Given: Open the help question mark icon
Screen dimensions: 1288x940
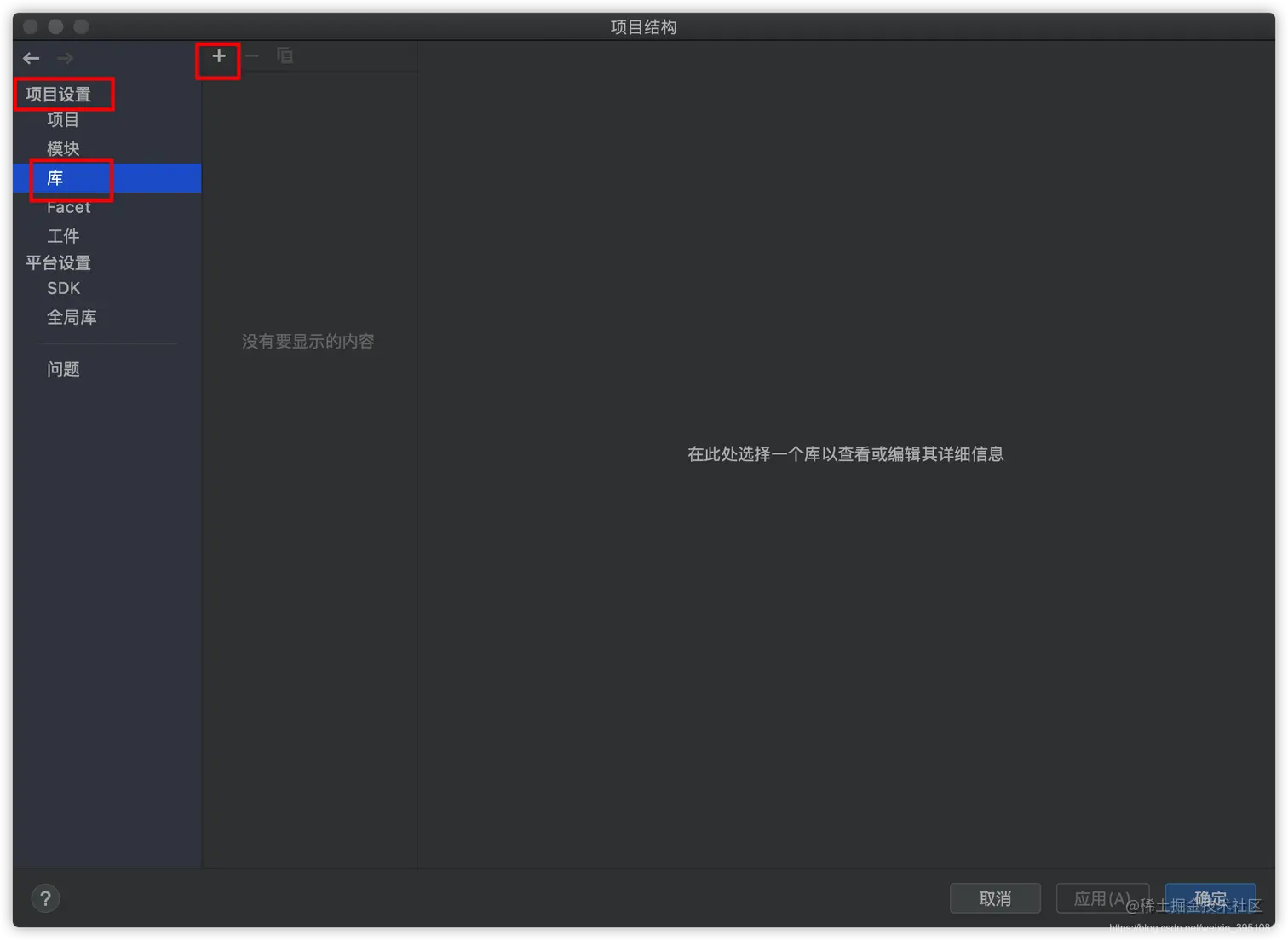Looking at the screenshot, I should (45, 897).
